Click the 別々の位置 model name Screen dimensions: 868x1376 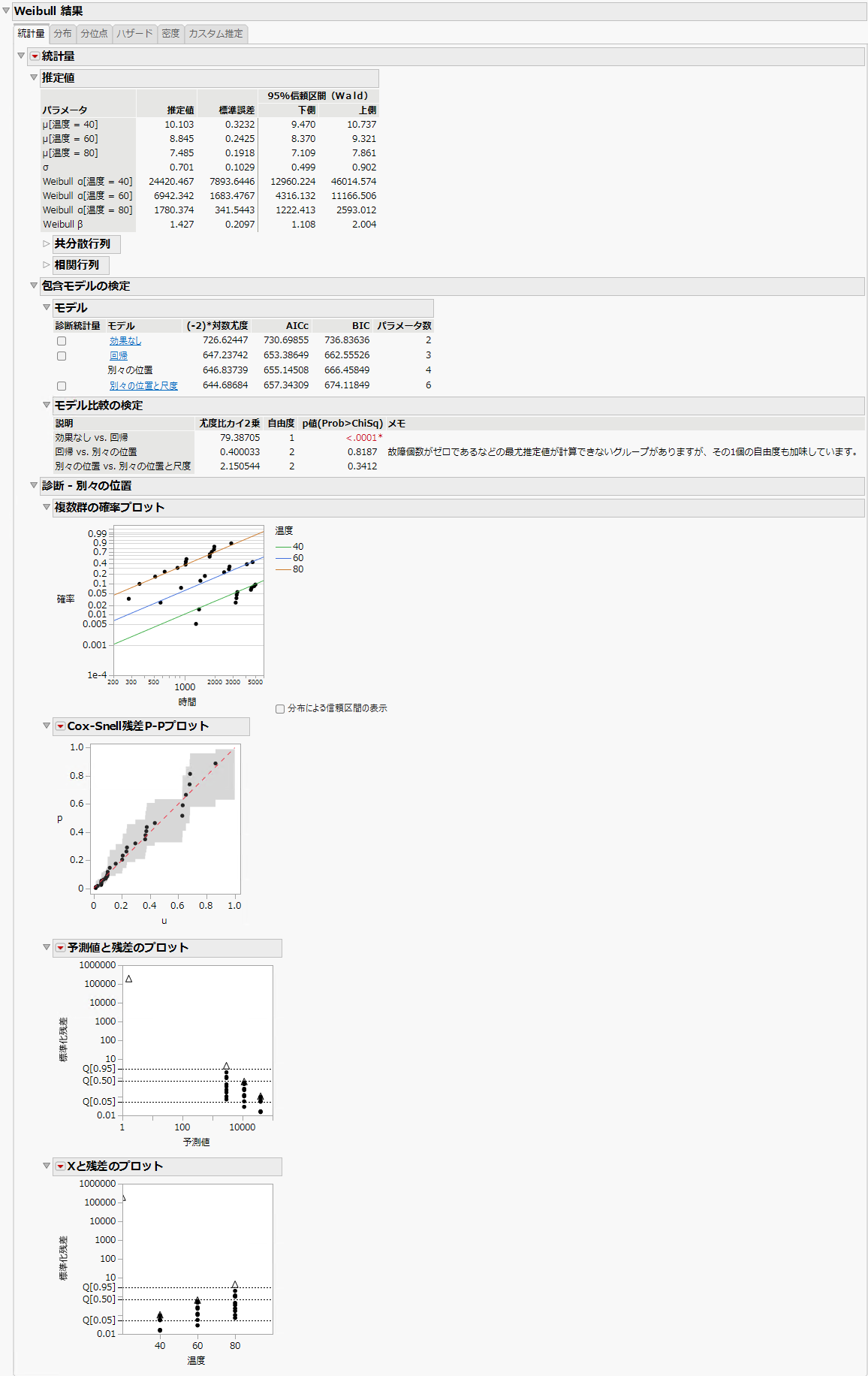130,370
